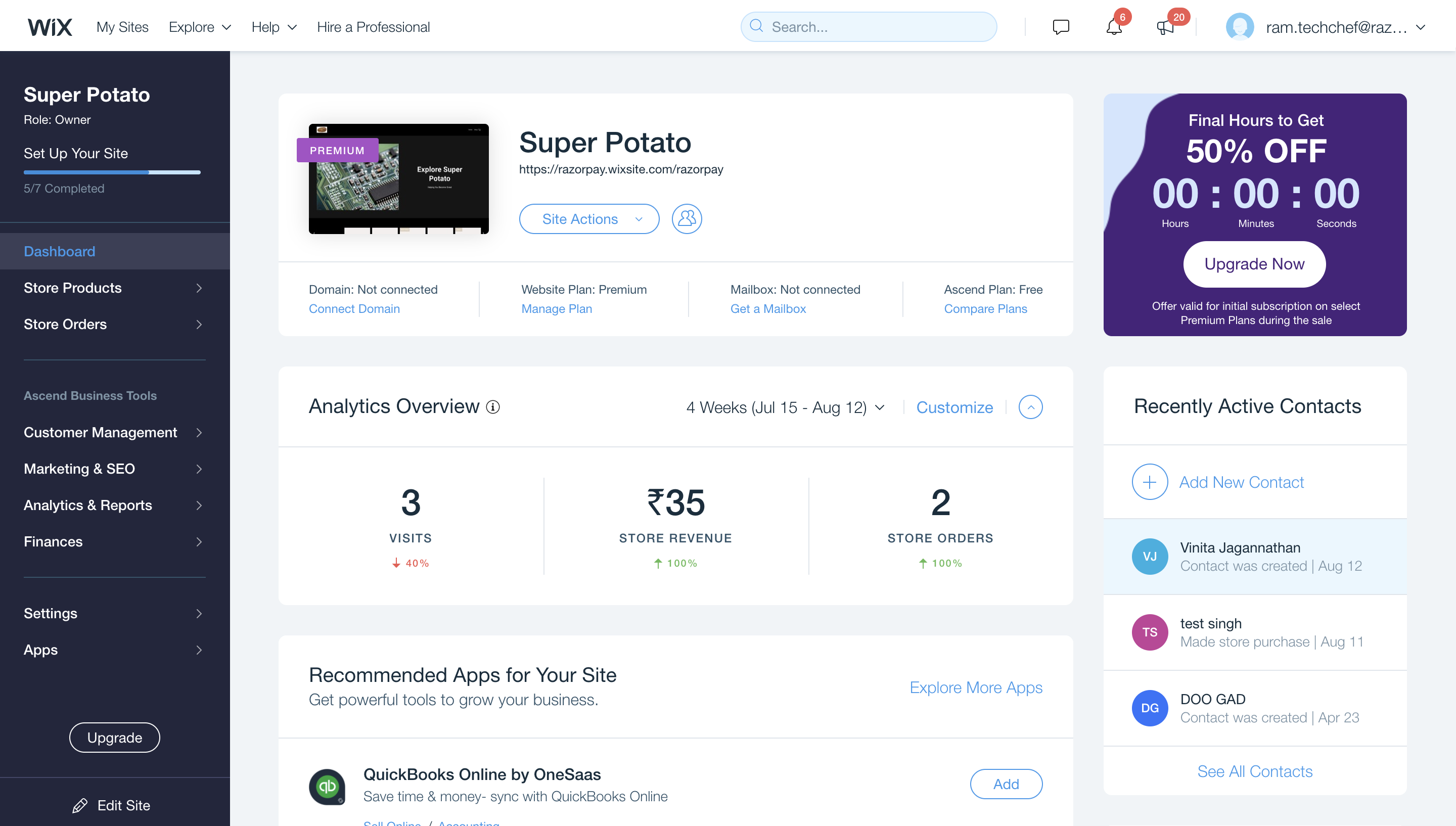Click the PREMIUM badge
This screenshot has width=1456, height=826.
pos(338,150)
